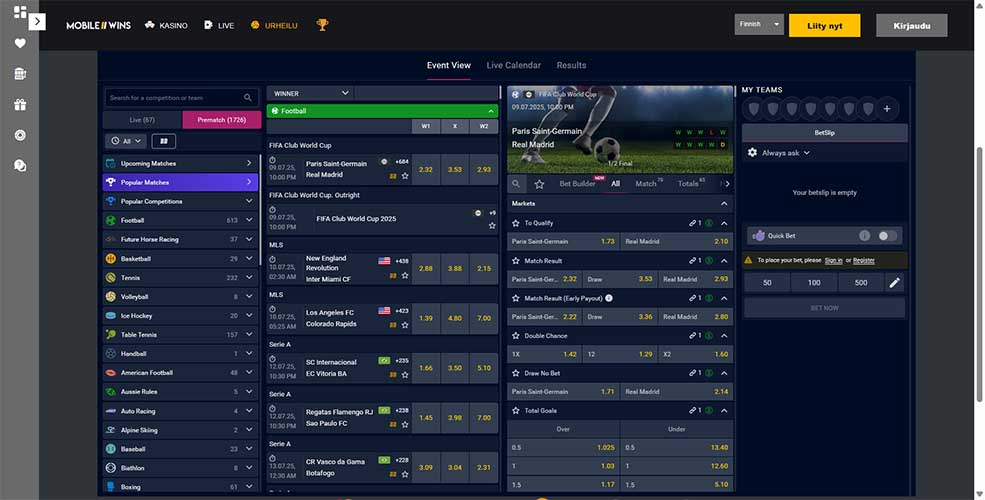Select the Bet Builder tab
Screen dimensions: 985x500
click(x=577, y=184)
